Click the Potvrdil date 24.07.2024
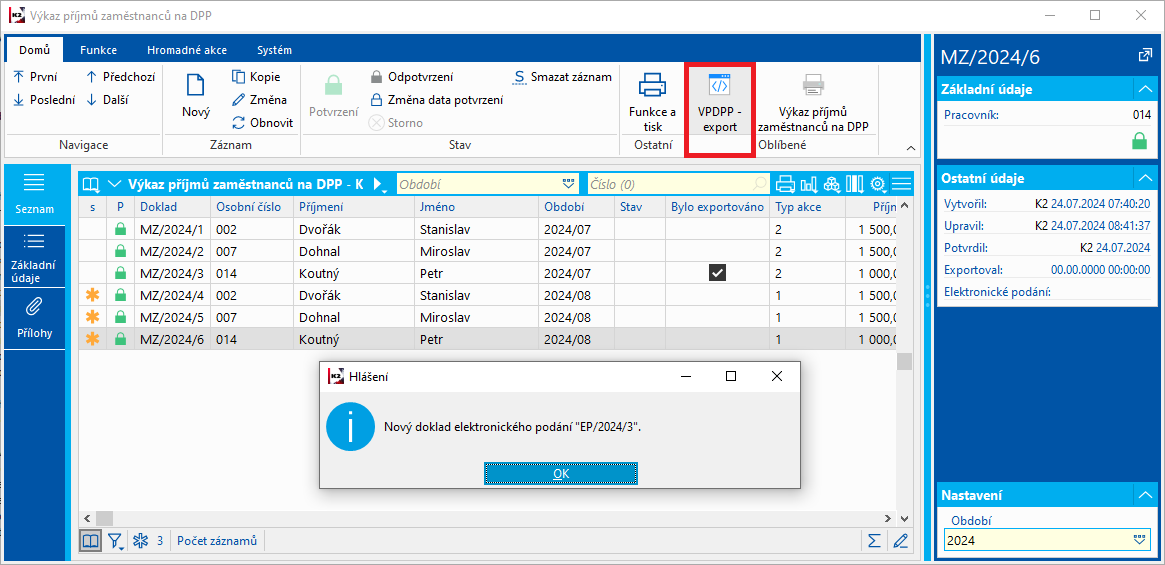The image size is (1165, 565). coord(1123,248)
